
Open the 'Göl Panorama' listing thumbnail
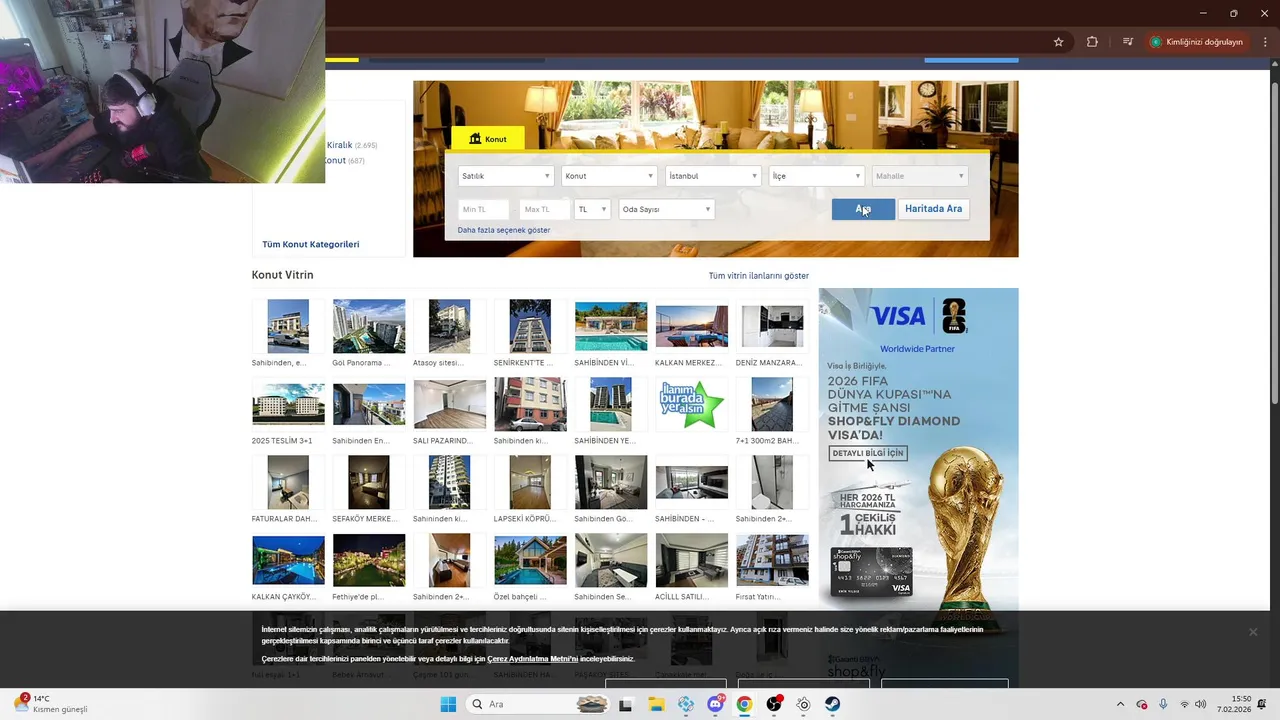point(369,326)
